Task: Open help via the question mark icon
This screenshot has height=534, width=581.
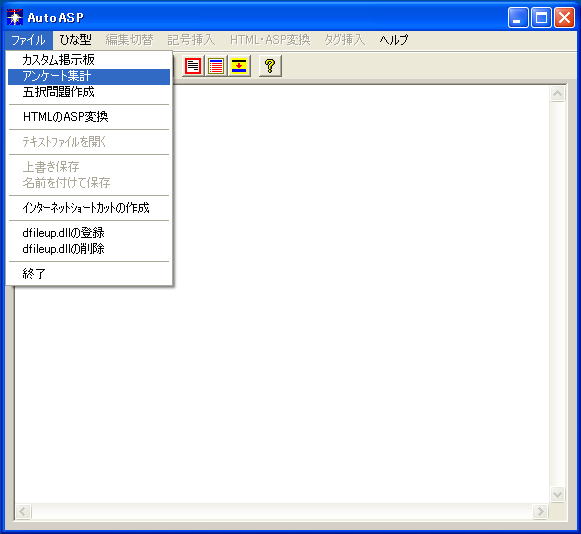Action: click(270, 66)
